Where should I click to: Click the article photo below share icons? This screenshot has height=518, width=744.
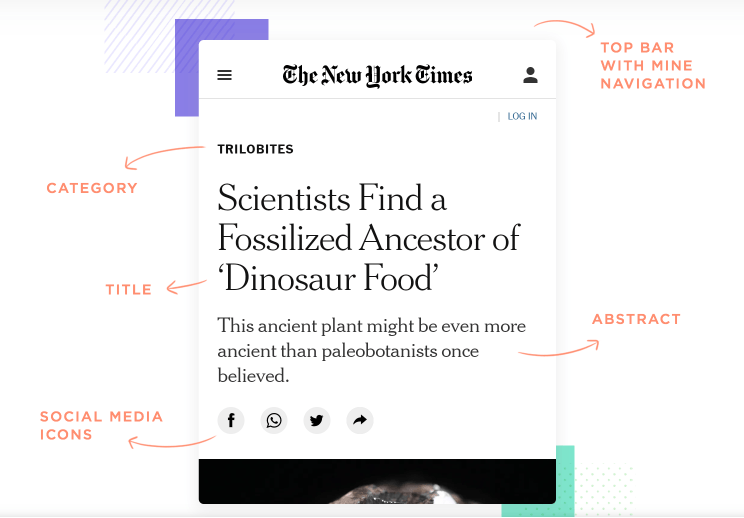(x=377, y=481)
